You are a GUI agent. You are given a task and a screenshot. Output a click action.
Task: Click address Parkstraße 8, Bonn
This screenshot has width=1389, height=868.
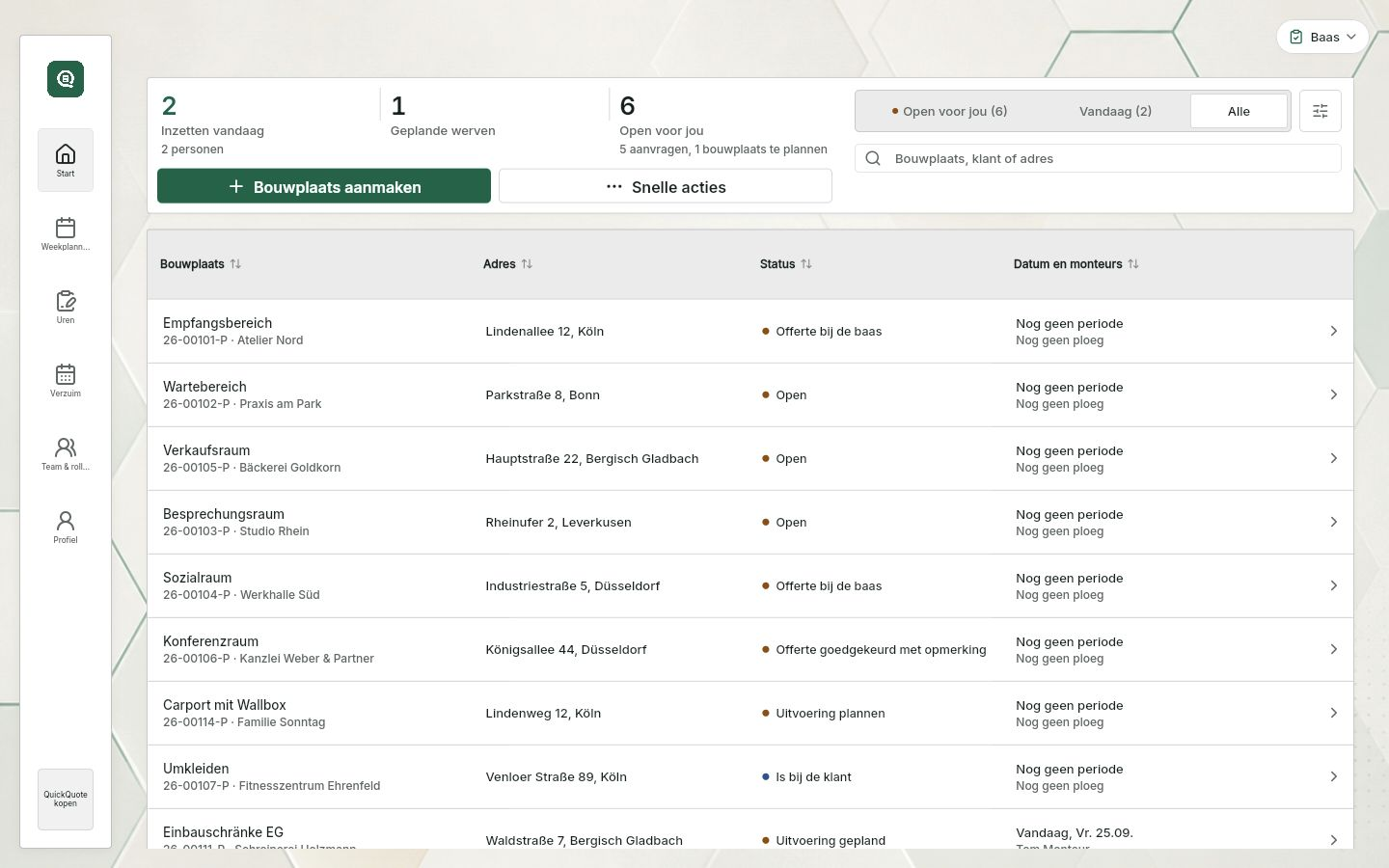click(543, 394)
